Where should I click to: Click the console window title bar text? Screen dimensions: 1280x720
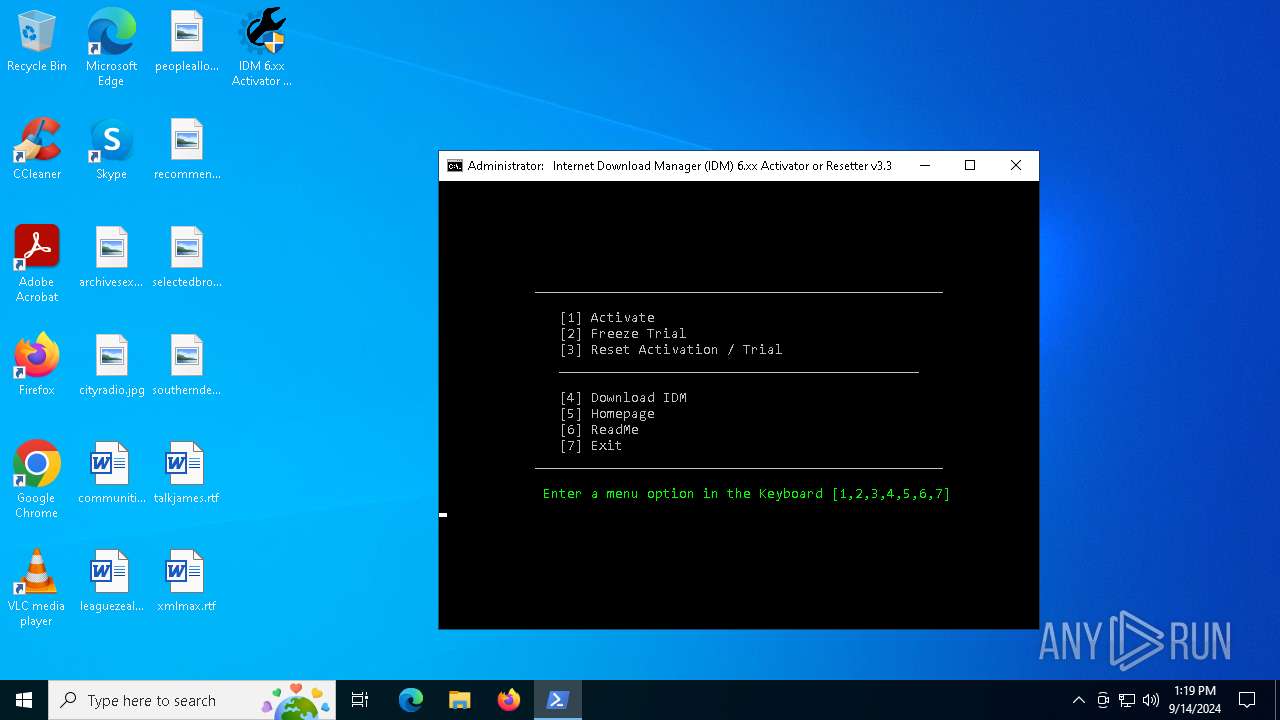680,166
